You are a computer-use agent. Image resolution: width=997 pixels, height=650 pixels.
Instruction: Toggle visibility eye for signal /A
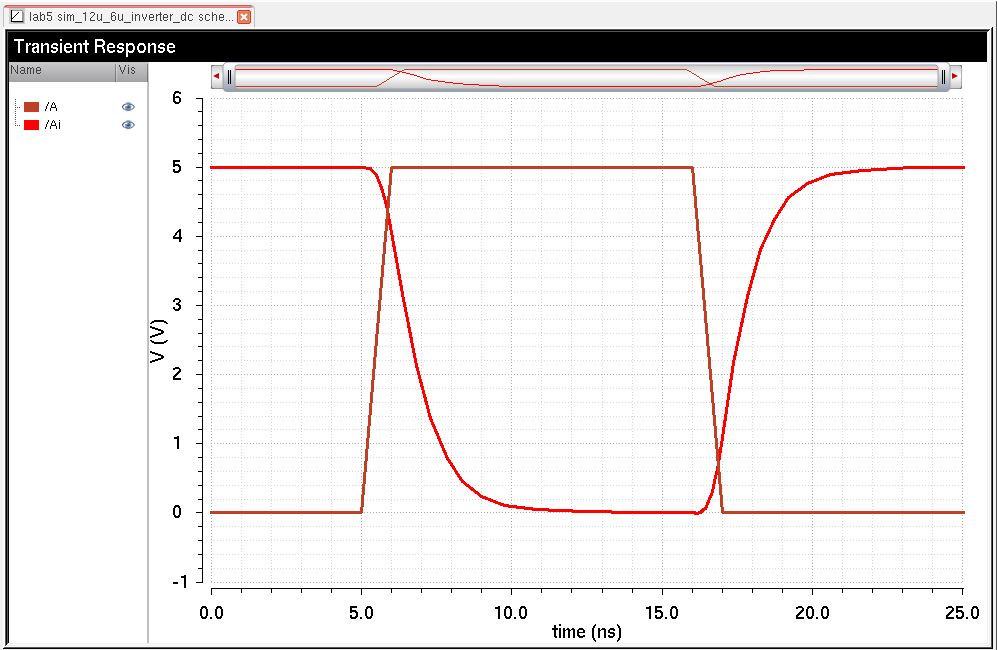[x=128, y=107]
